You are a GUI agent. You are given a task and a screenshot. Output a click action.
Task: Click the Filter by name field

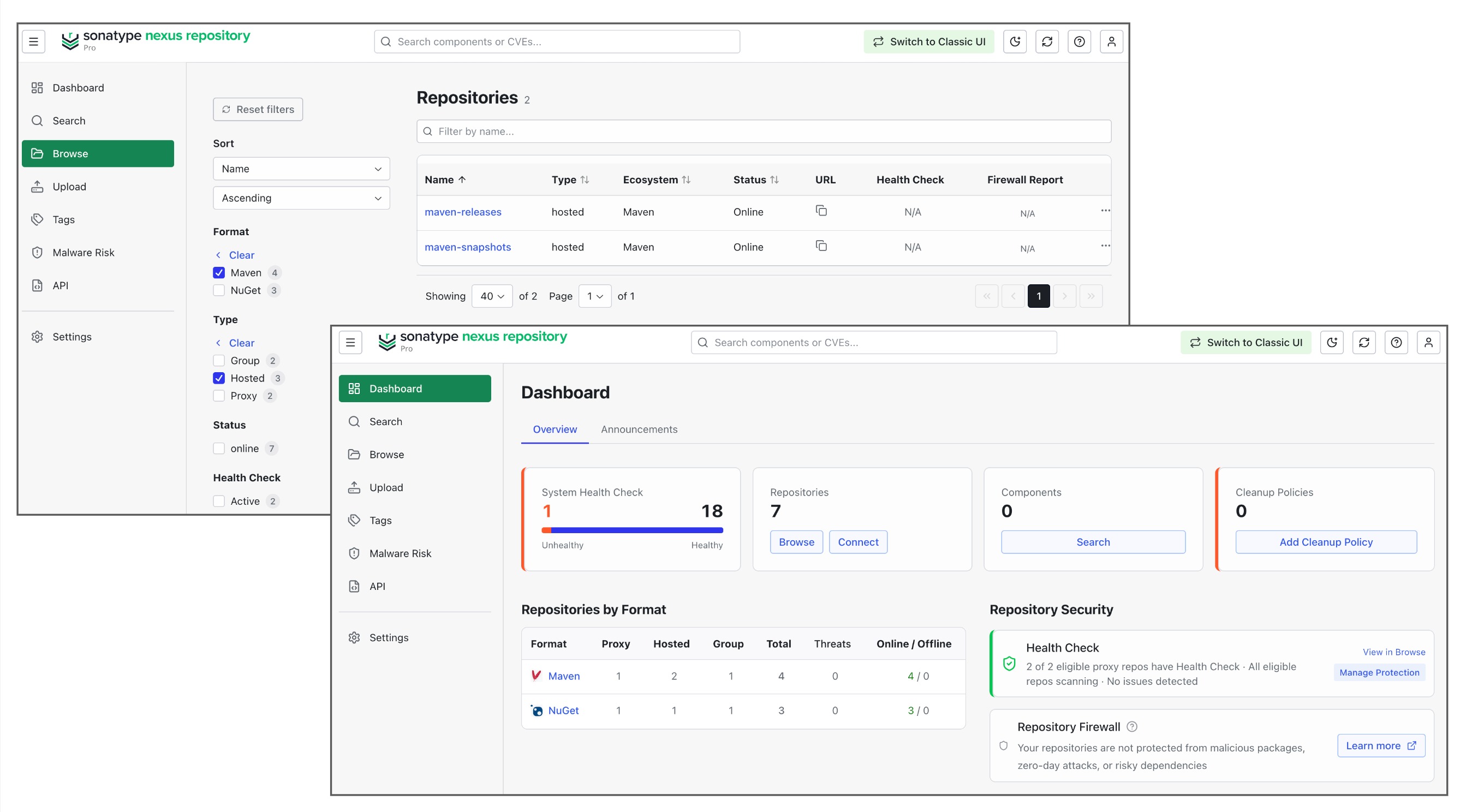764,132
